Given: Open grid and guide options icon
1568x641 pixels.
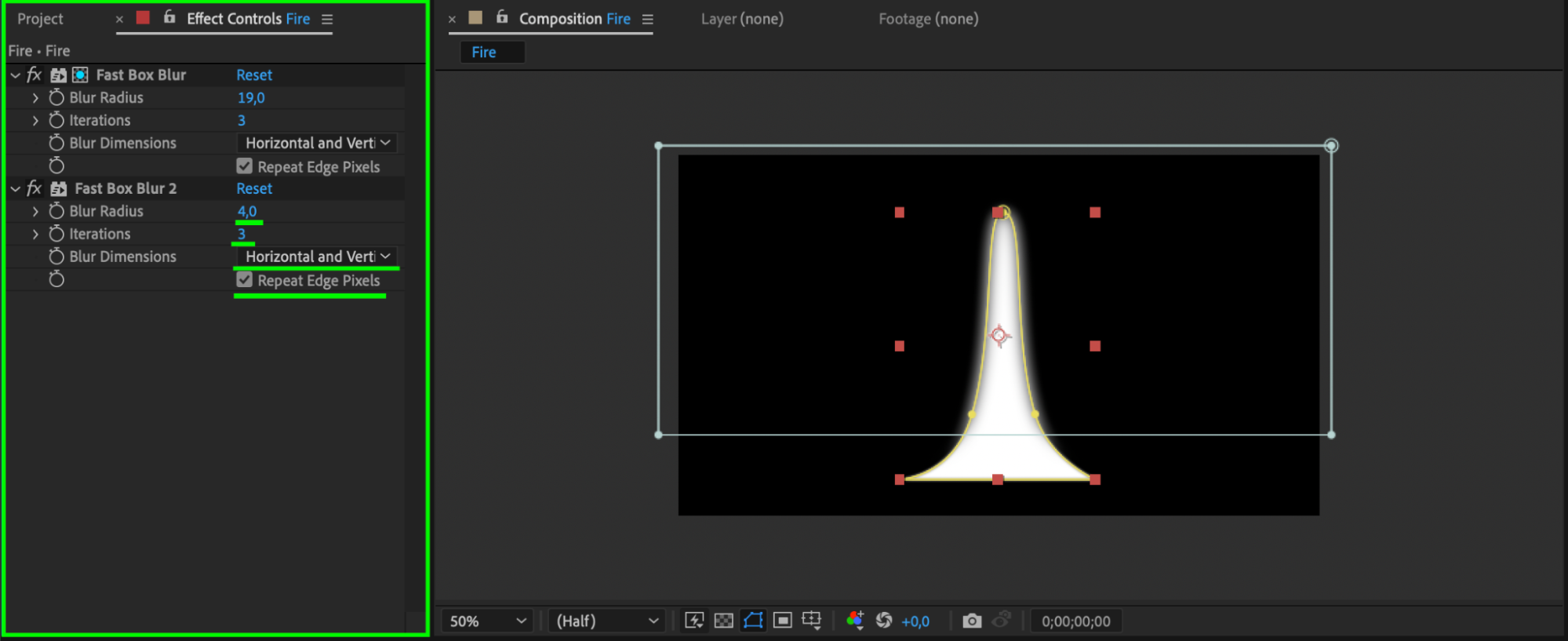Looking at the screenshot, I should click(x=812, y=621).
